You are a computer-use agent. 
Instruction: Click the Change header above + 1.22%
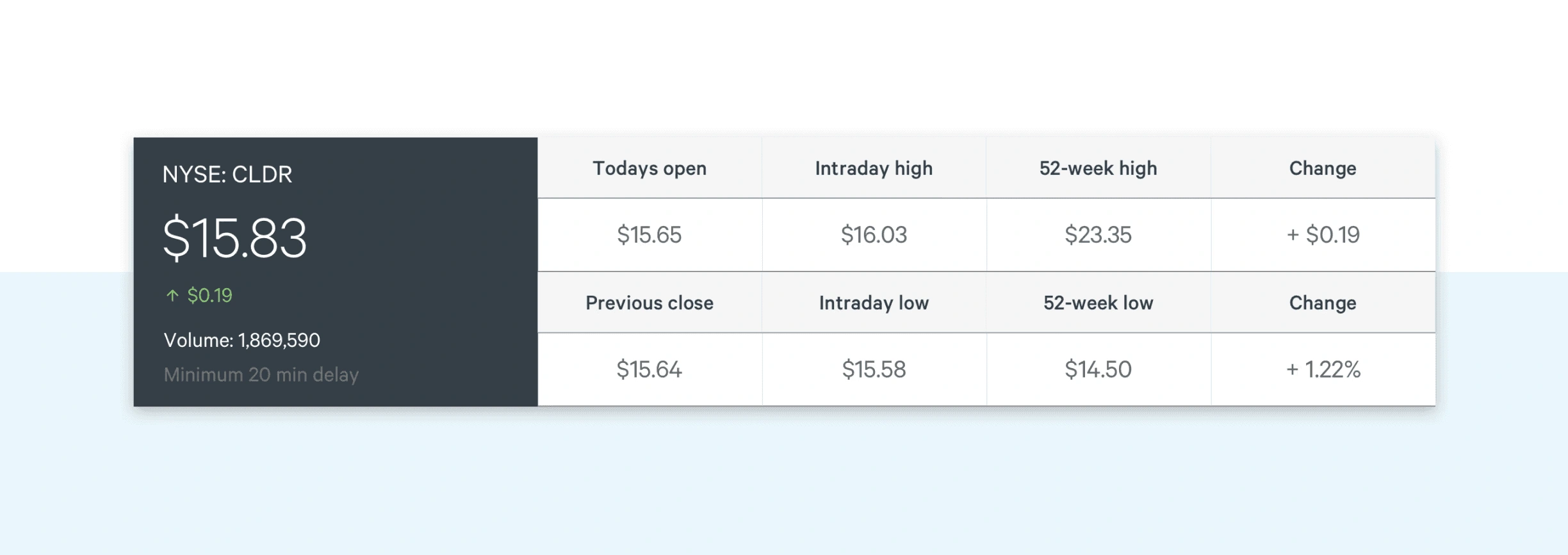(x=1323, y=303)
